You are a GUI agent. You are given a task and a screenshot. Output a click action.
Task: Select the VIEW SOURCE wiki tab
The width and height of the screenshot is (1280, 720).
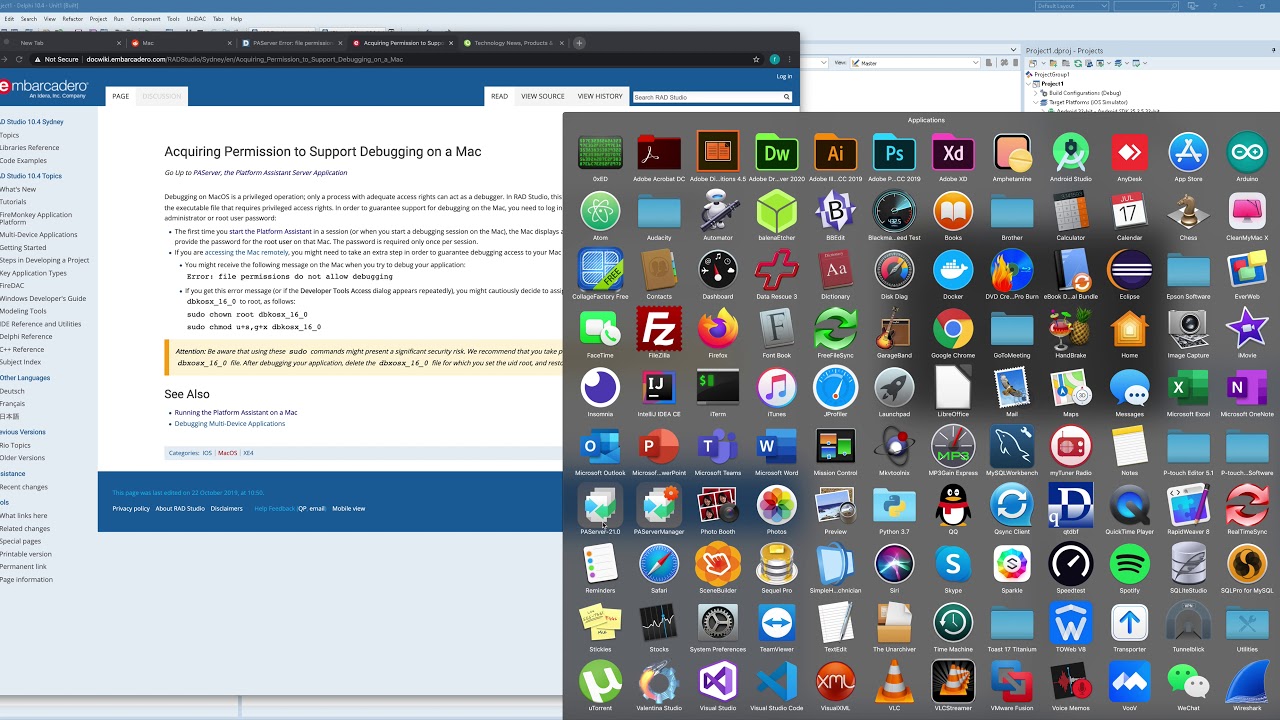tap(543, 96)
